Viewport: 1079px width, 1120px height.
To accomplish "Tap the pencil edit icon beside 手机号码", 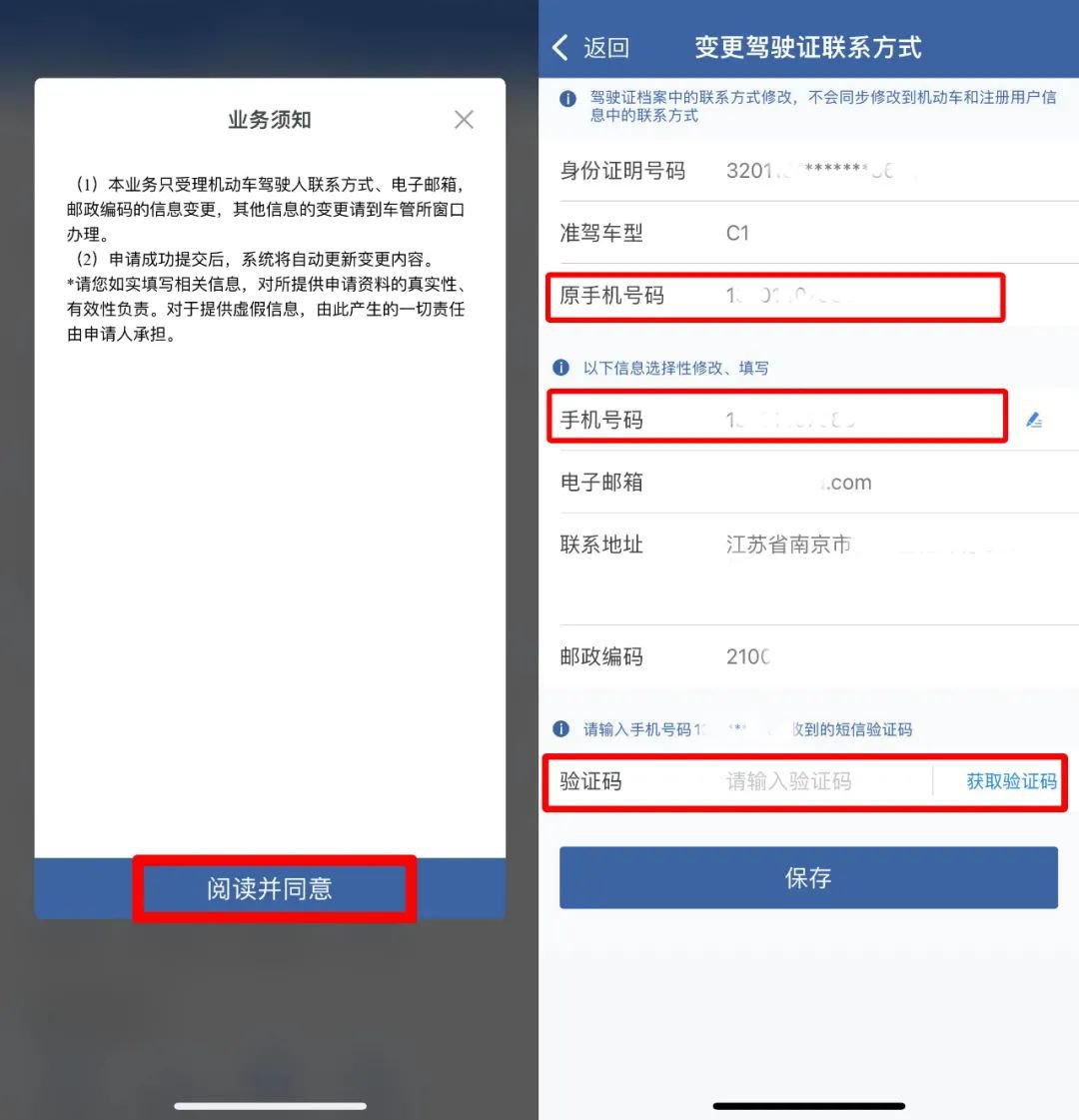I will (1034, 420).
